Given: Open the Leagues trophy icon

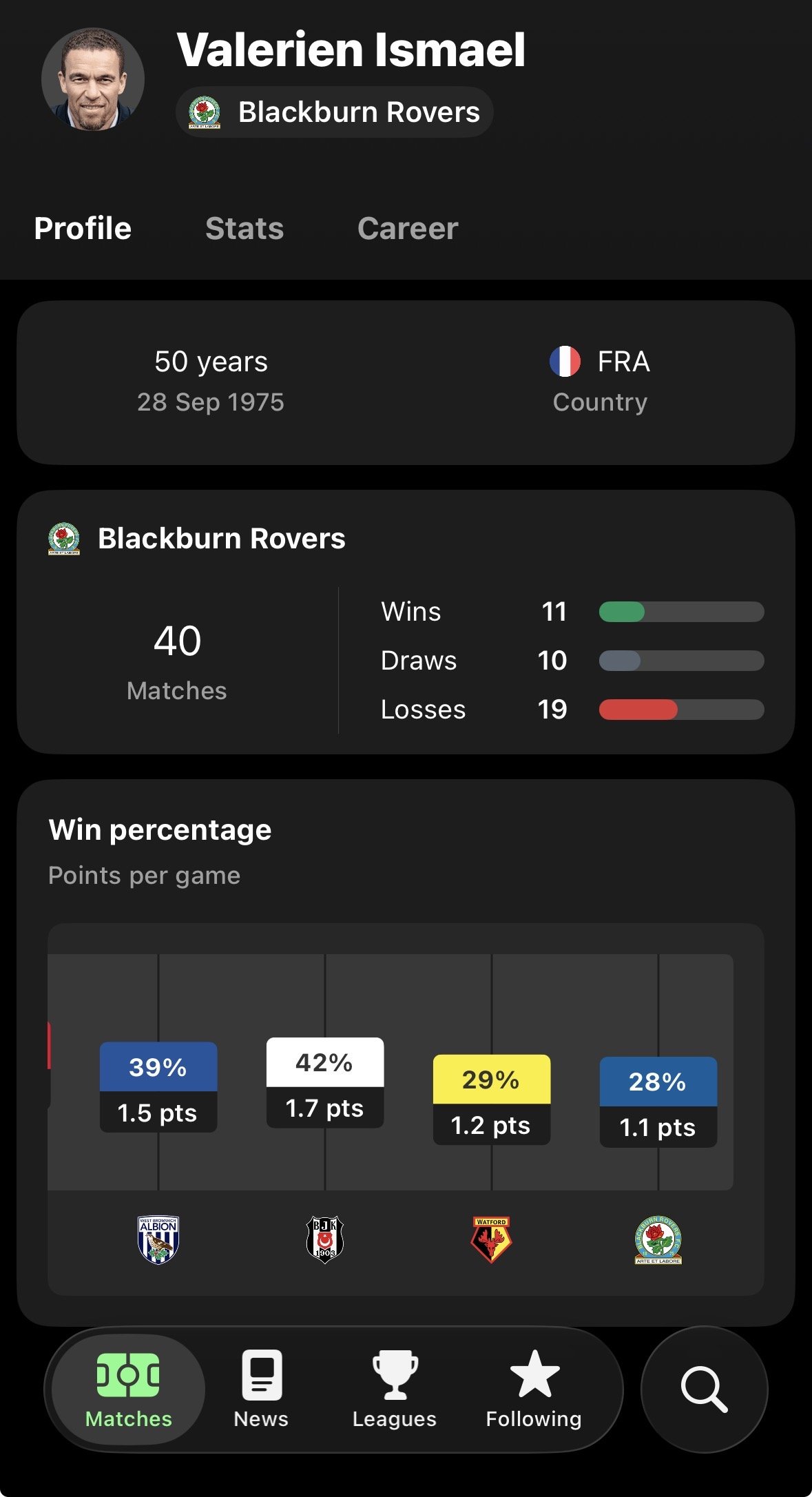Looking at the screenshot, I should pos(395,1375).
